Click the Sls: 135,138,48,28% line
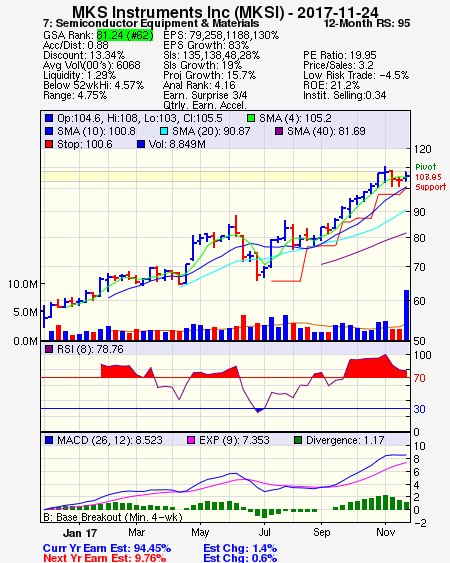This screenshot has height=563, width=450. (x=212, y=55)
